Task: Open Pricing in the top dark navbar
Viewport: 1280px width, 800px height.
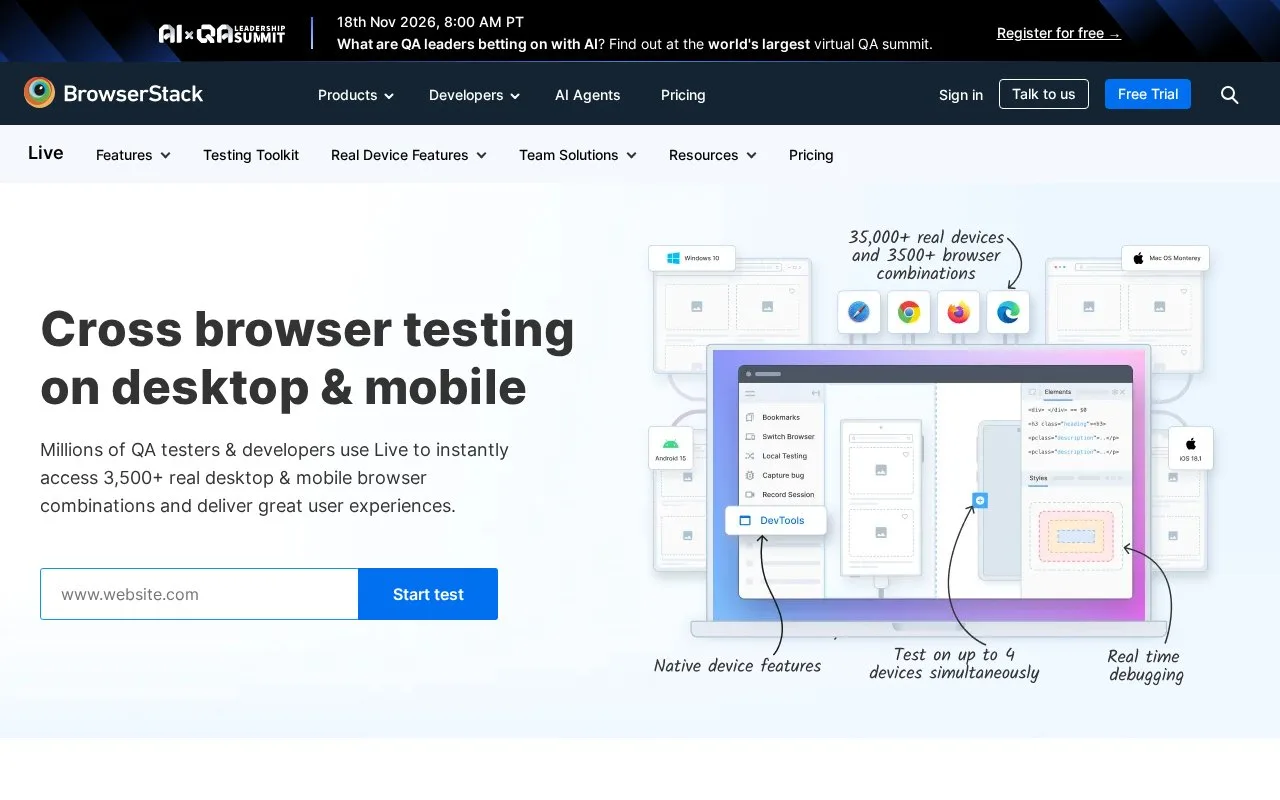Action: tap(683, 95)
